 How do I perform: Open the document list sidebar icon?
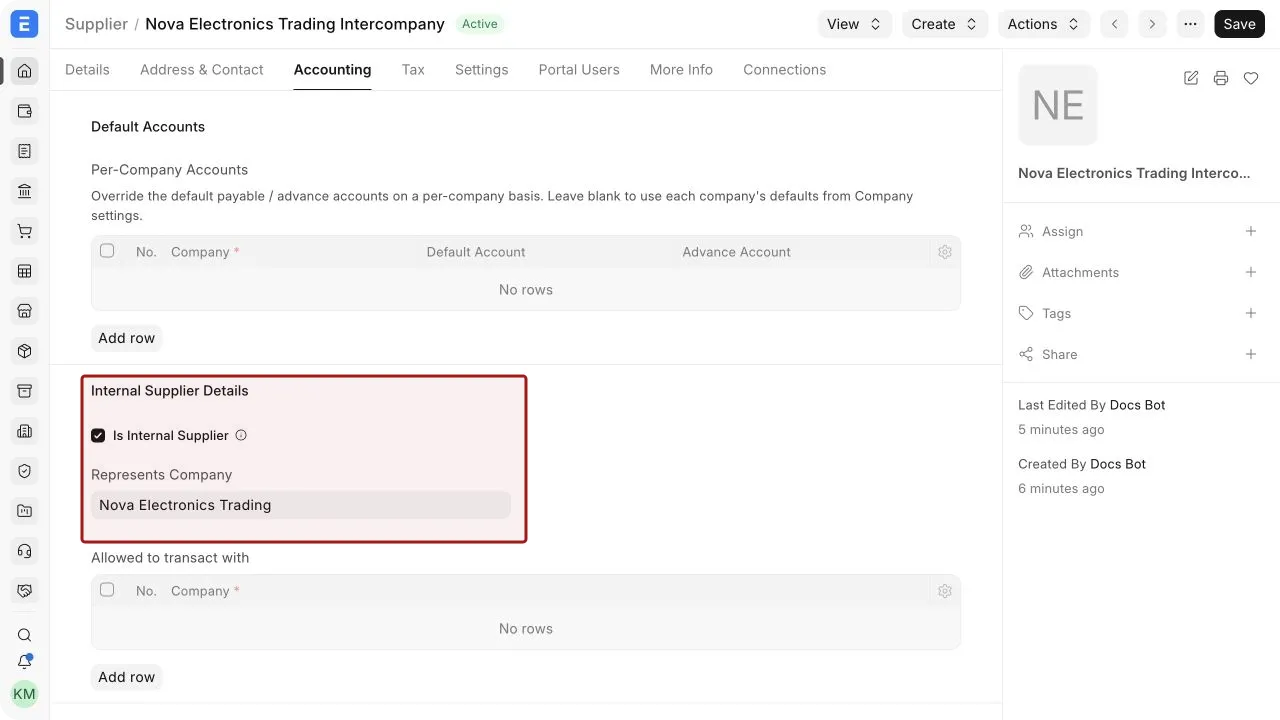point(25,151)
